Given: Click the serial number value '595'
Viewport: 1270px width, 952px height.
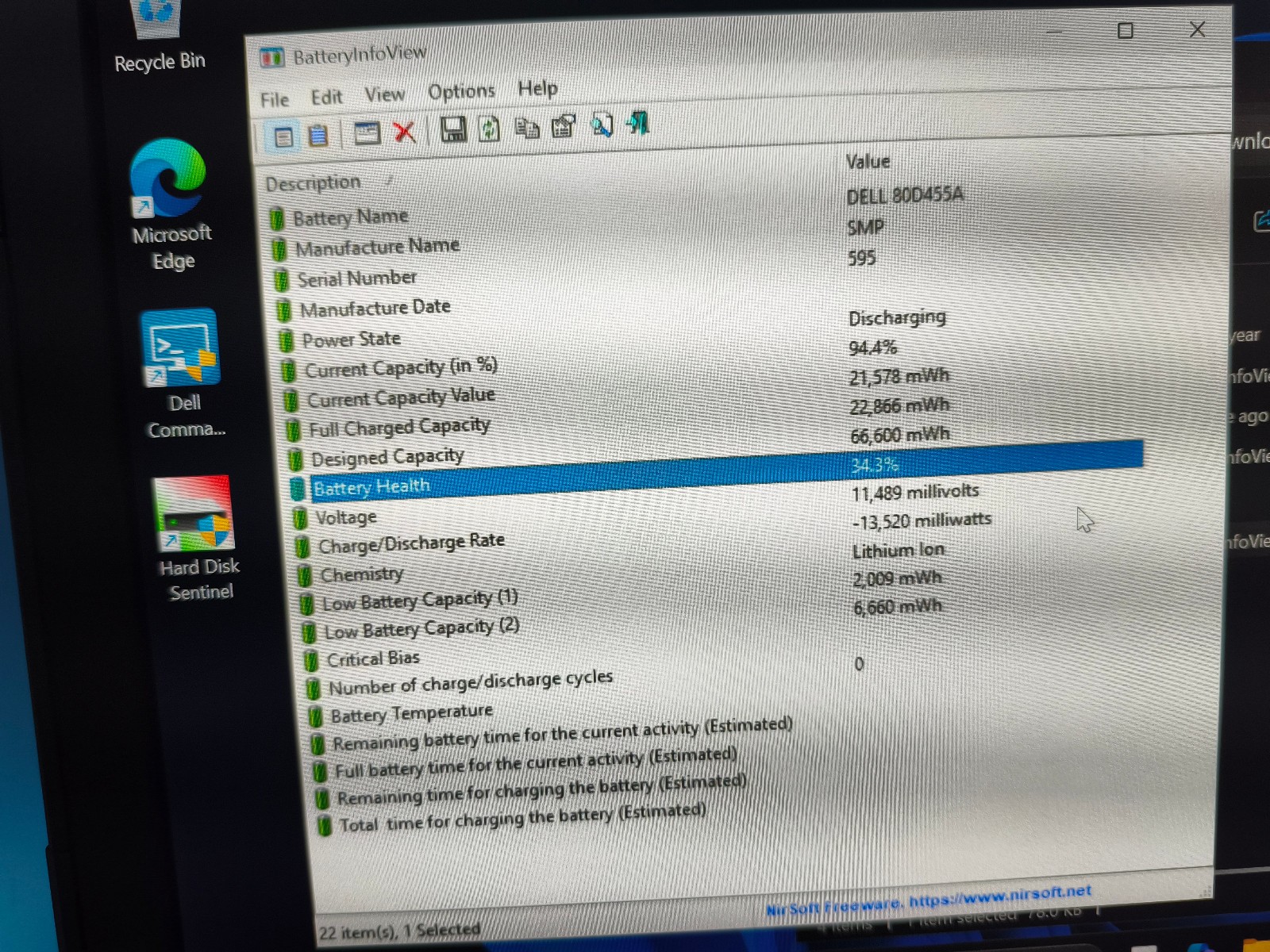Looking at the screenshot, I should tap(861, 259).
